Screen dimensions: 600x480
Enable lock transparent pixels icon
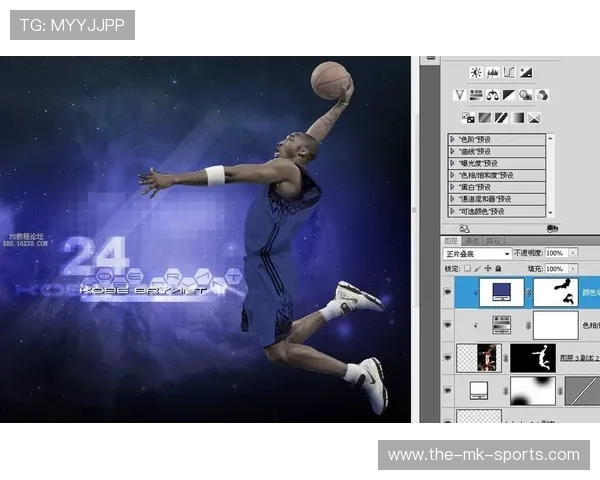pos(467,269)
